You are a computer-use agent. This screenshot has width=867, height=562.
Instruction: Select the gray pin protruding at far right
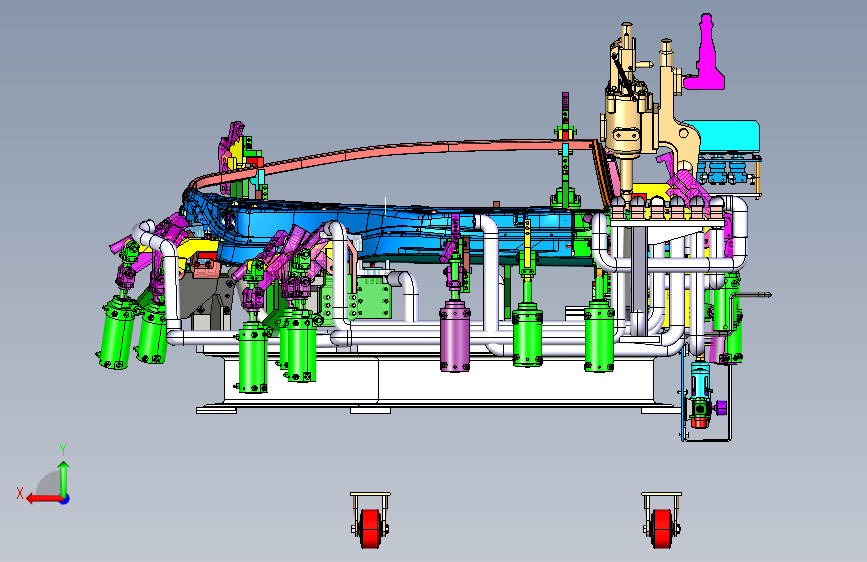coord(752,295)
